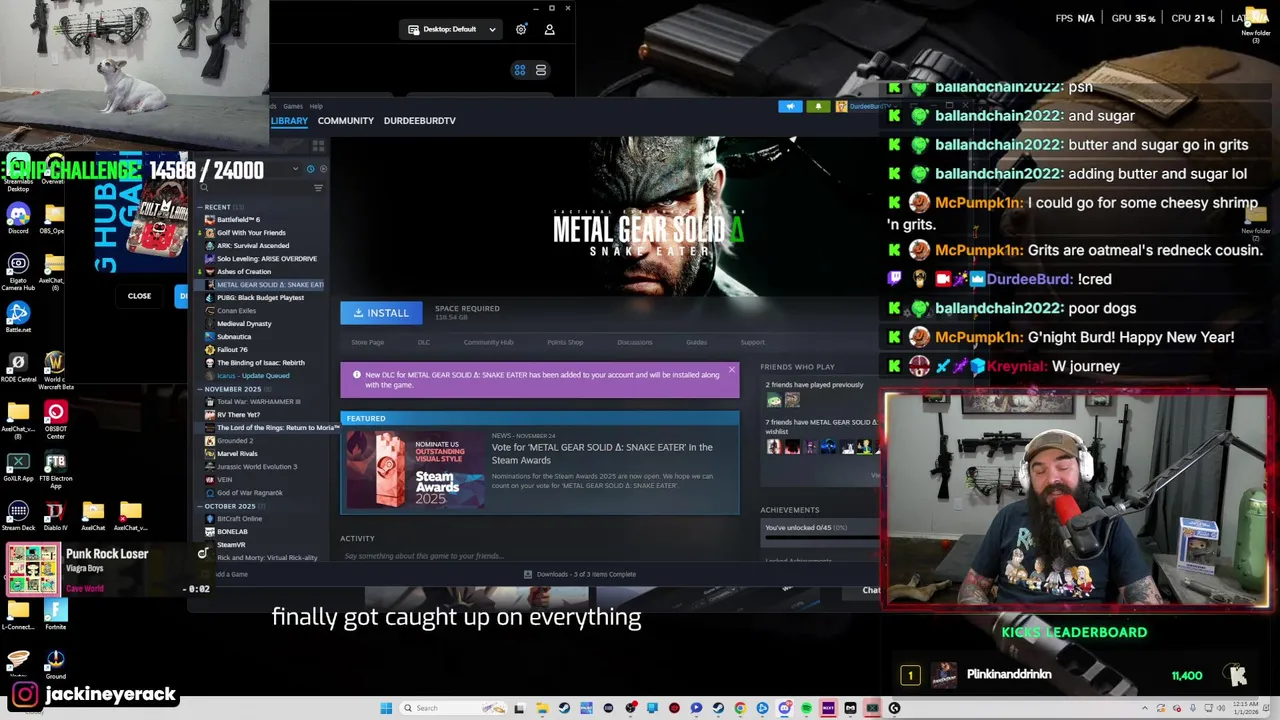Click the user profile icon beside the gear
1280x720 pixels.
549,30
